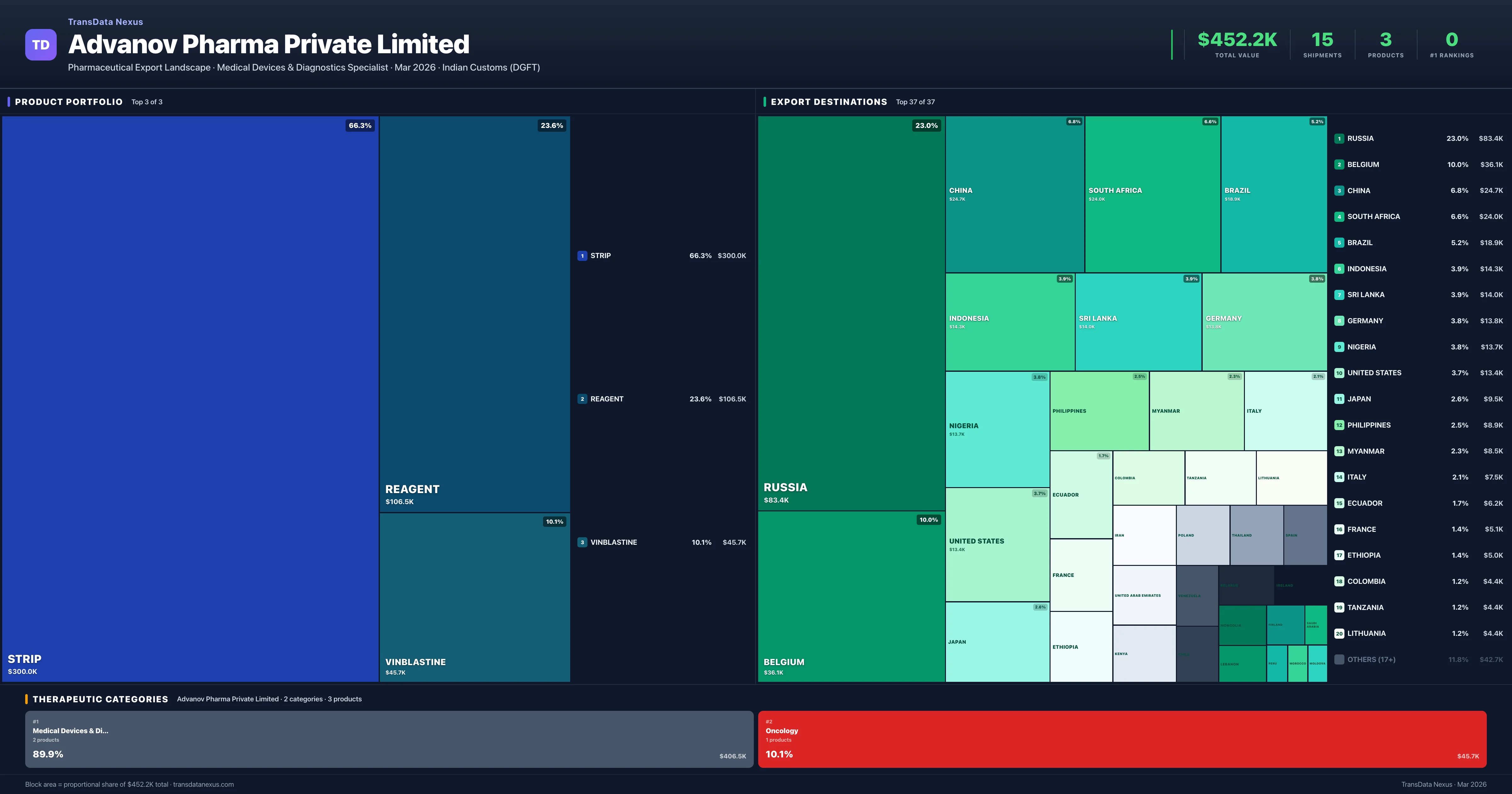The height and width of the screenshot is (794, 1512).
Task: Open the red Oncology category bar
Action: [x=1122, y=739]
